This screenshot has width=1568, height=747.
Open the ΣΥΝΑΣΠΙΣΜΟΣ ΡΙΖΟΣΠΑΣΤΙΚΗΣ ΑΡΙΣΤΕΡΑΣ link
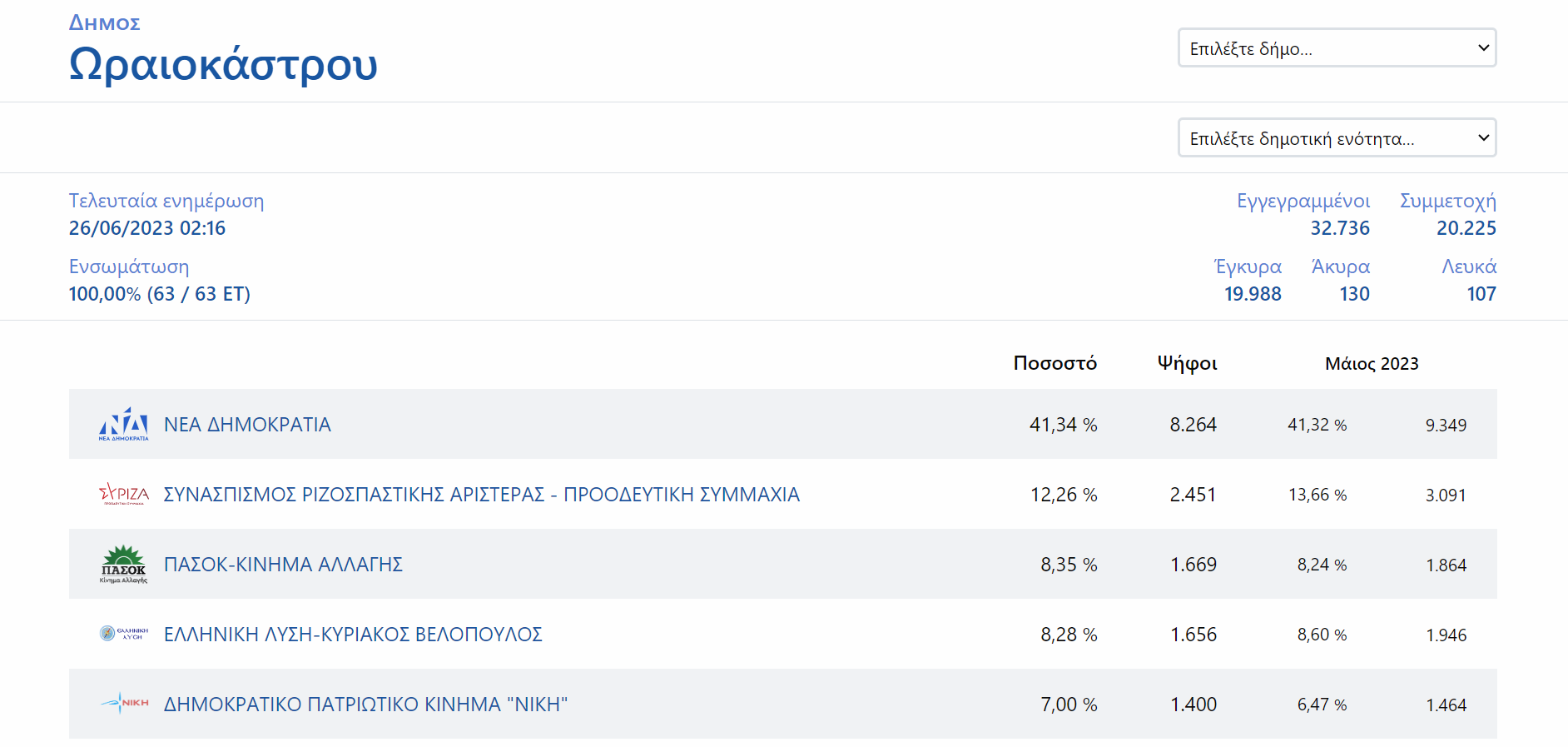pyautogui.click(x=481, y=495)
